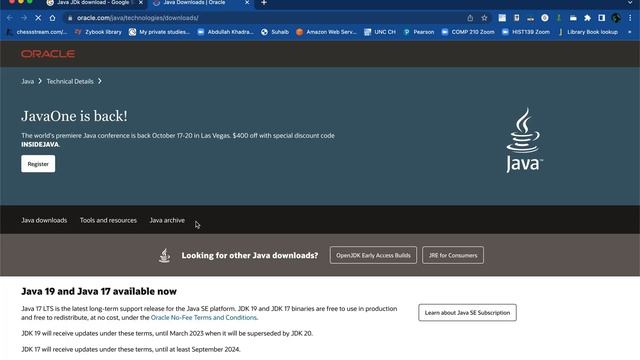Show more bookmarks with the overflow arrow
Screen dimensions: 640x360
point(630,32)
